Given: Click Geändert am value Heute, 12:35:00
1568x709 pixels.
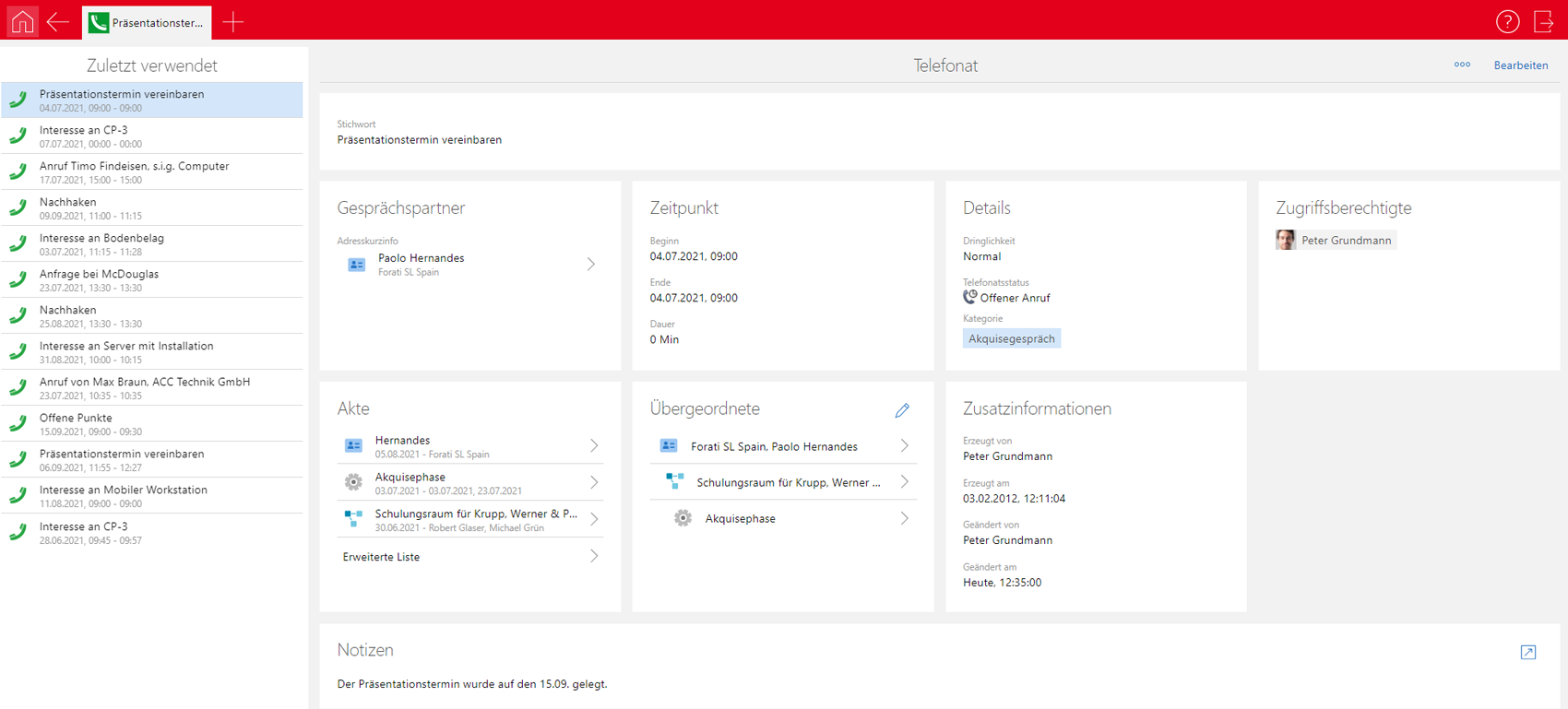Looking at the screenshot, I should (x=1003, y=583).
